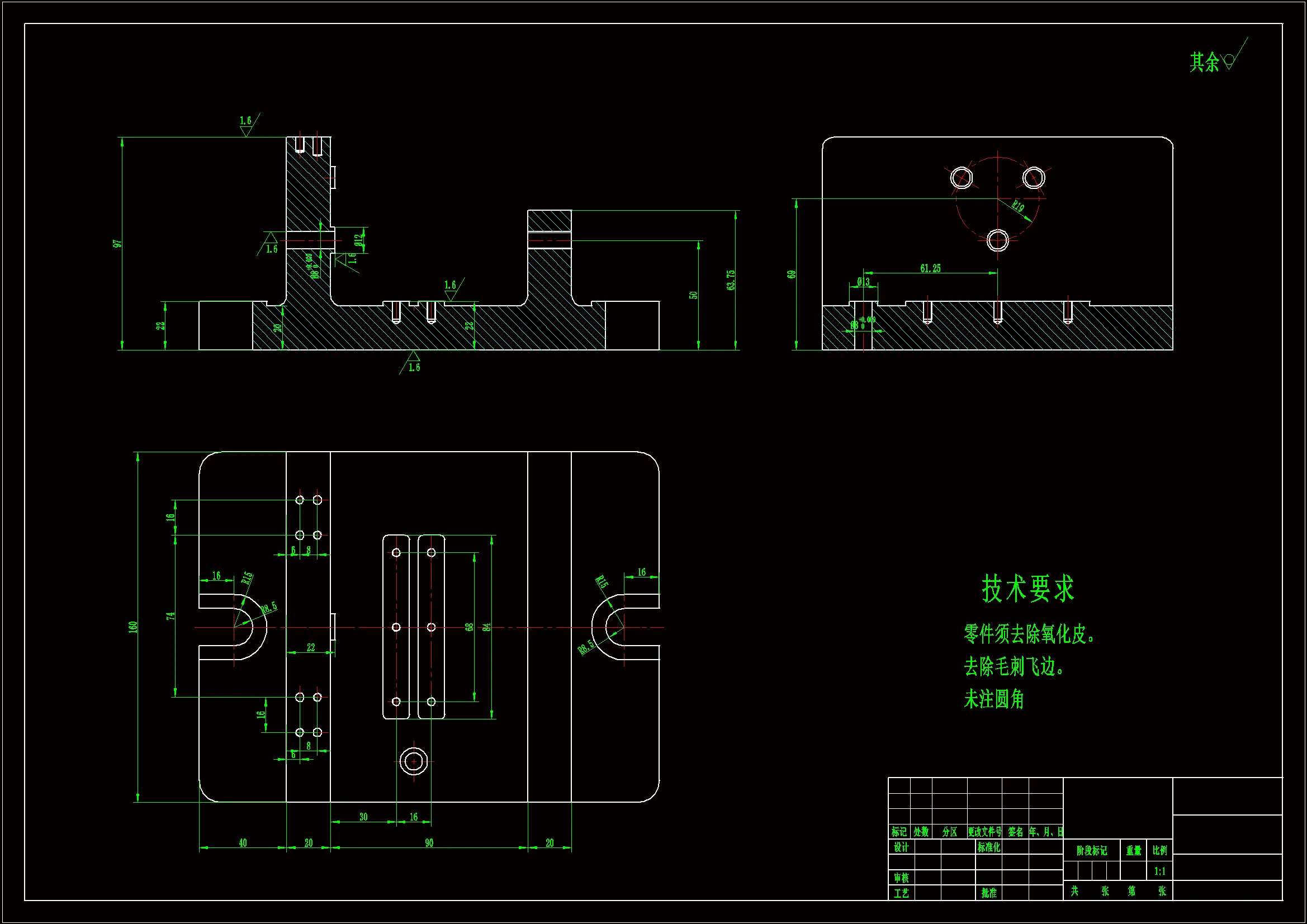Select the 去除毛刺飞边 note text

pos(1014,667)
